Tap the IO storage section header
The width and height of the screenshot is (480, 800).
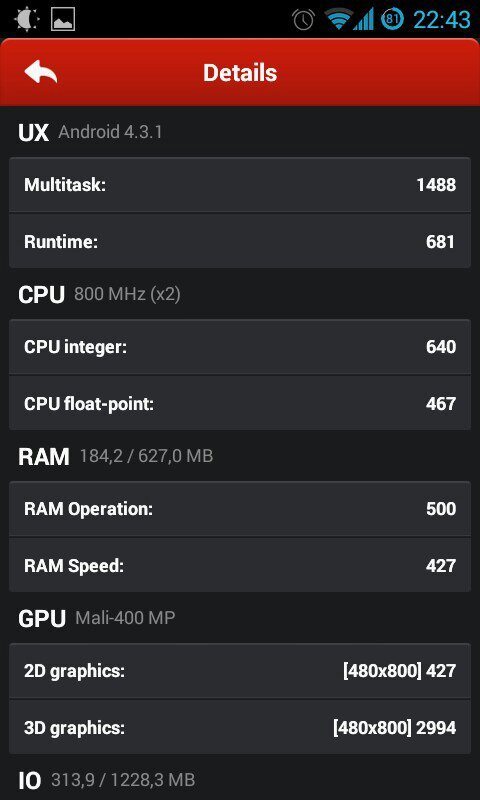coord(107,780)
